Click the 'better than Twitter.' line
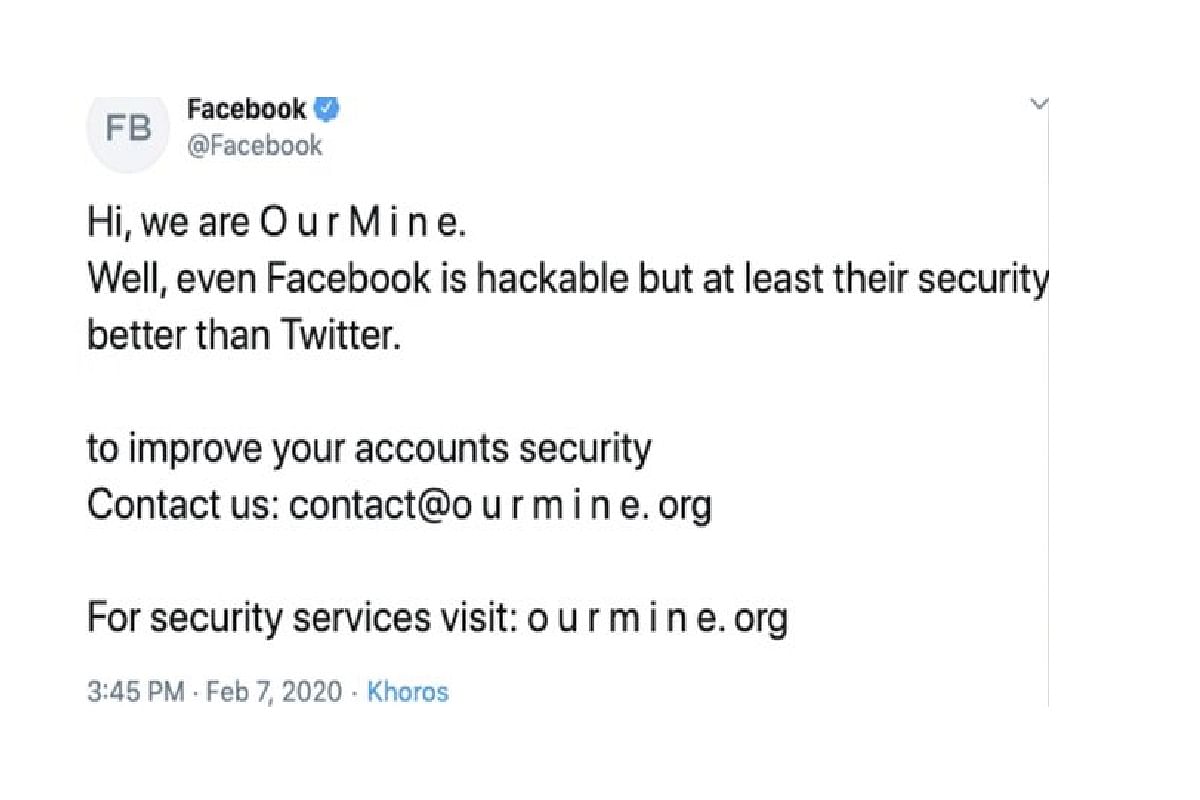This screenshot has height=800, width=1200. pyautogui.click(x=243, y=335)
